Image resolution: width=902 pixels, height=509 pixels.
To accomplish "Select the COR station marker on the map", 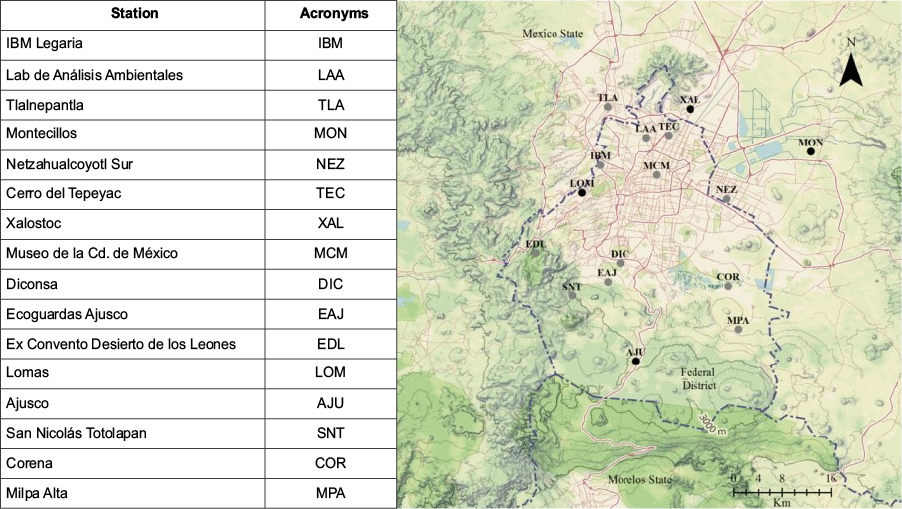I will [728, 286].
